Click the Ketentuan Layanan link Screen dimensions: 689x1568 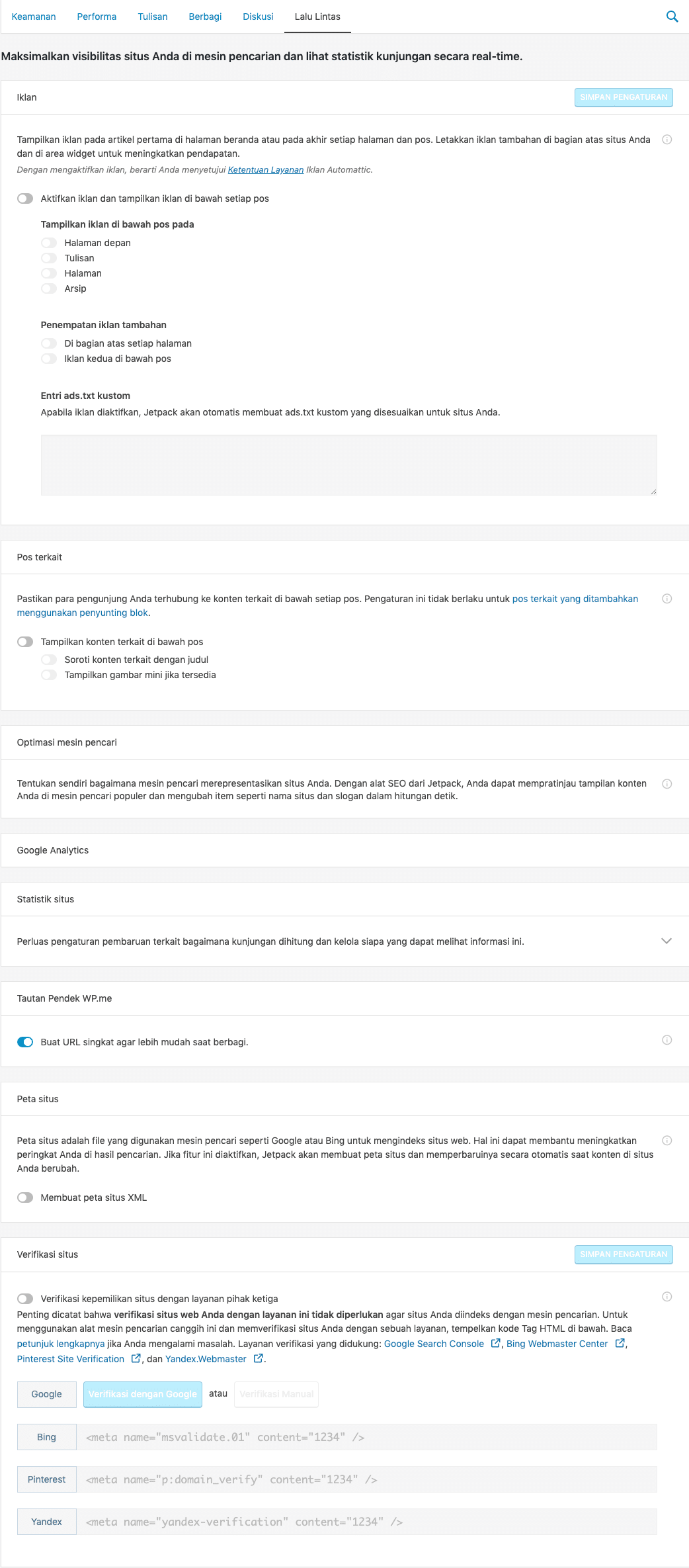click(266, 170)
